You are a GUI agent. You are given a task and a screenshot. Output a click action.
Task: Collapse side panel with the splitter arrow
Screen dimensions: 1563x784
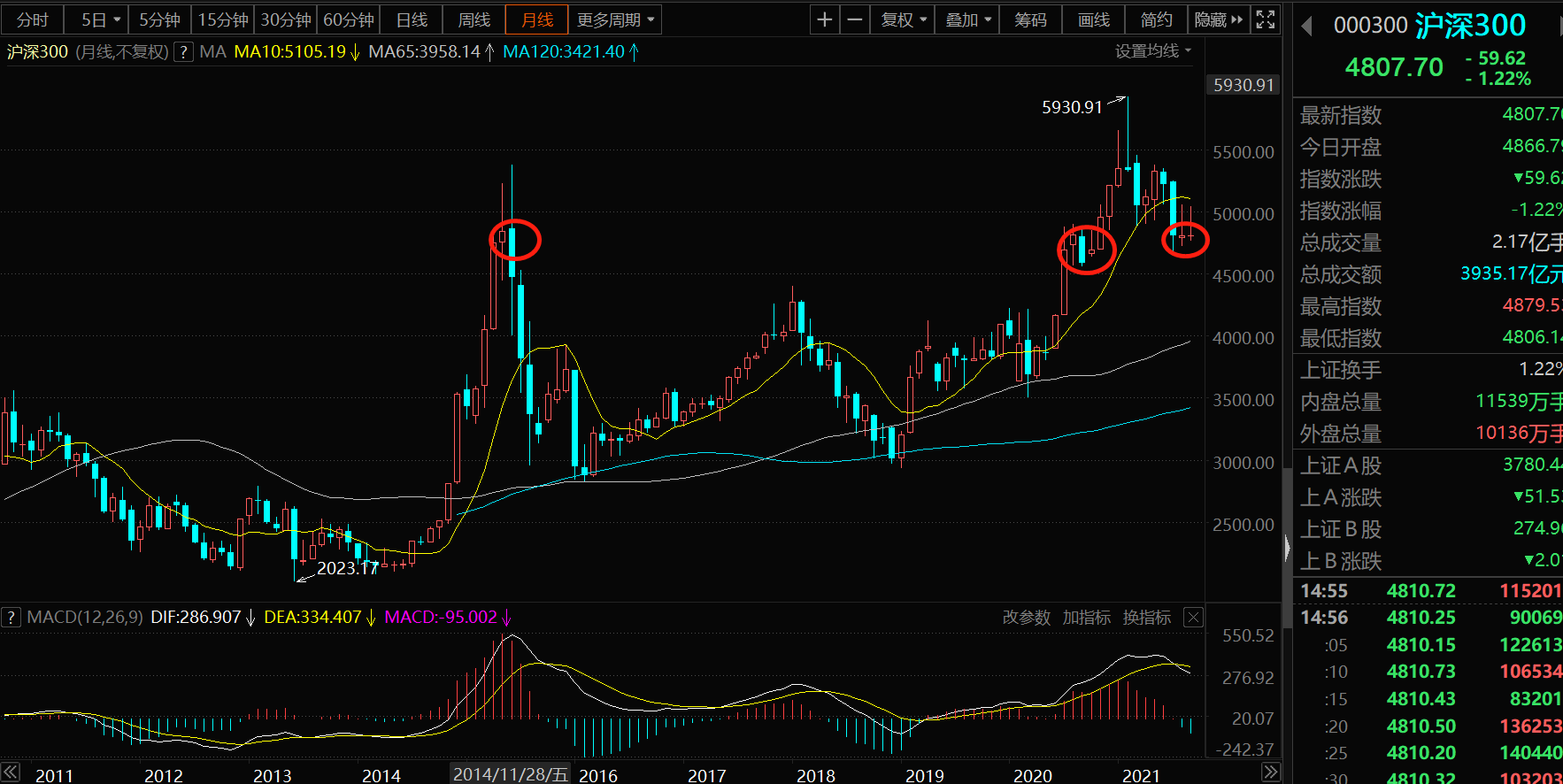[x=1287, y=549]
